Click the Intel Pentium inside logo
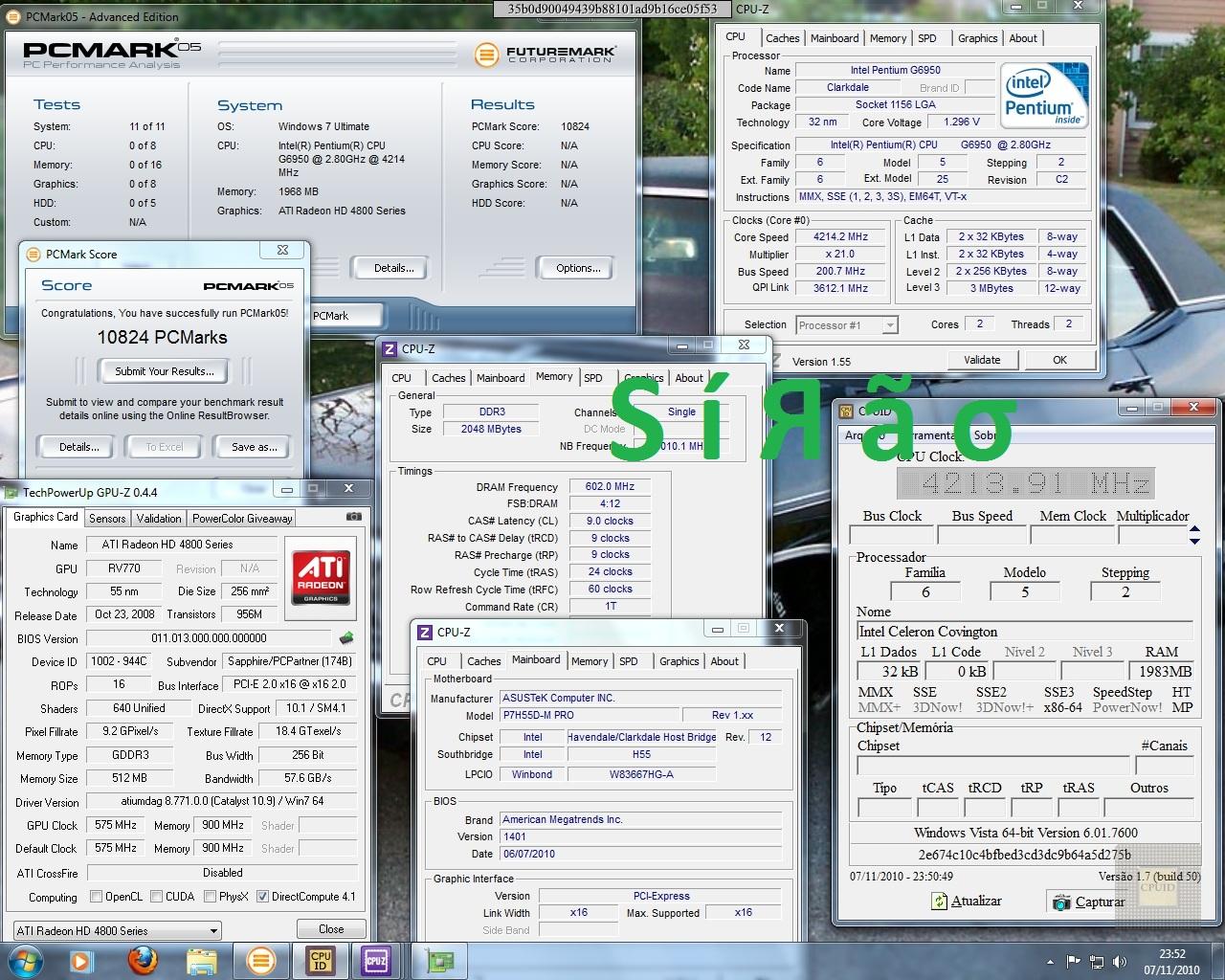Screen dimensions: 1225x980 click(x=1044, y=96)
